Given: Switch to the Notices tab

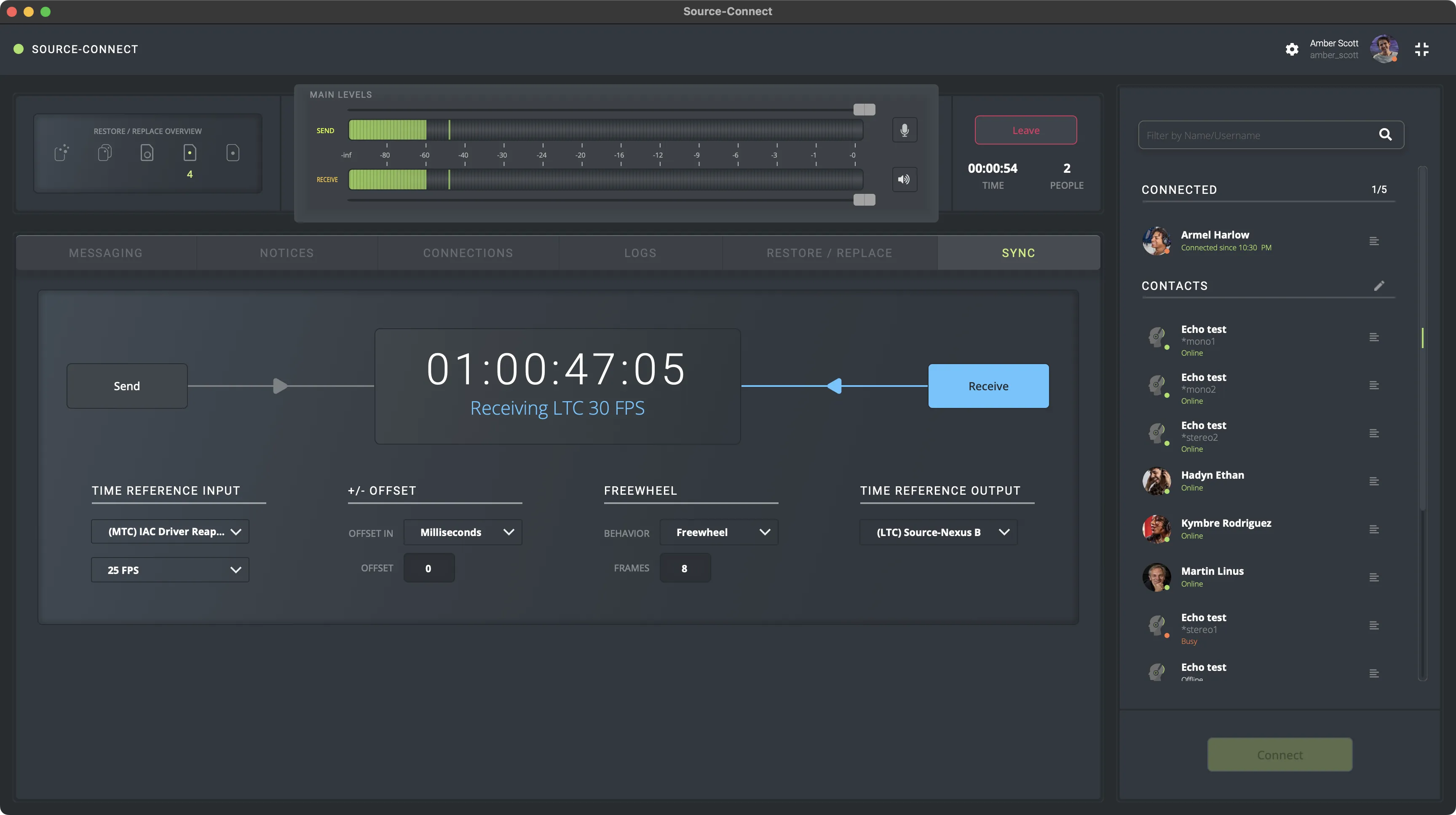Looking at the screenshot, I should coord(286,253).
